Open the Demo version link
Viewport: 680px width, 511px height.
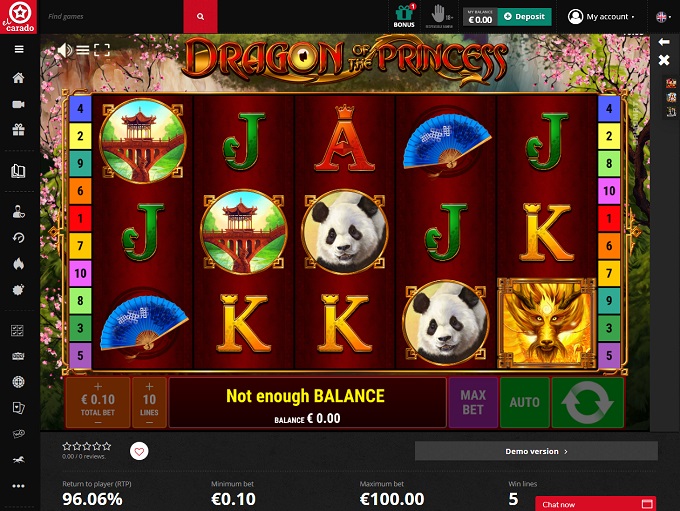click(536, 452)
